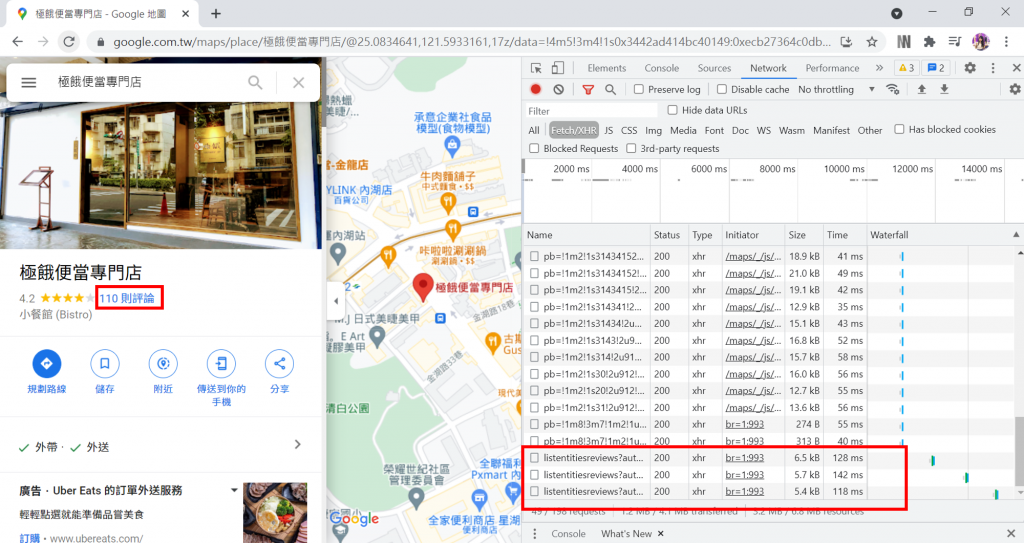Switch to the Sources tab
The width and height of the screenshot is (1024, 543).
click(x=714, y=68)
